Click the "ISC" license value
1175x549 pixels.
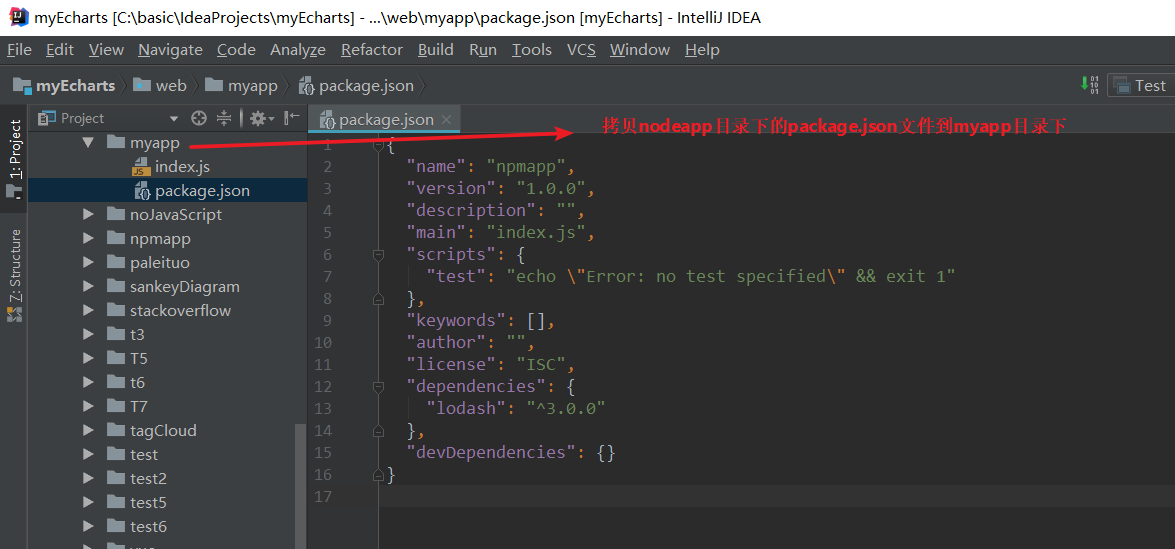(540, 365)
